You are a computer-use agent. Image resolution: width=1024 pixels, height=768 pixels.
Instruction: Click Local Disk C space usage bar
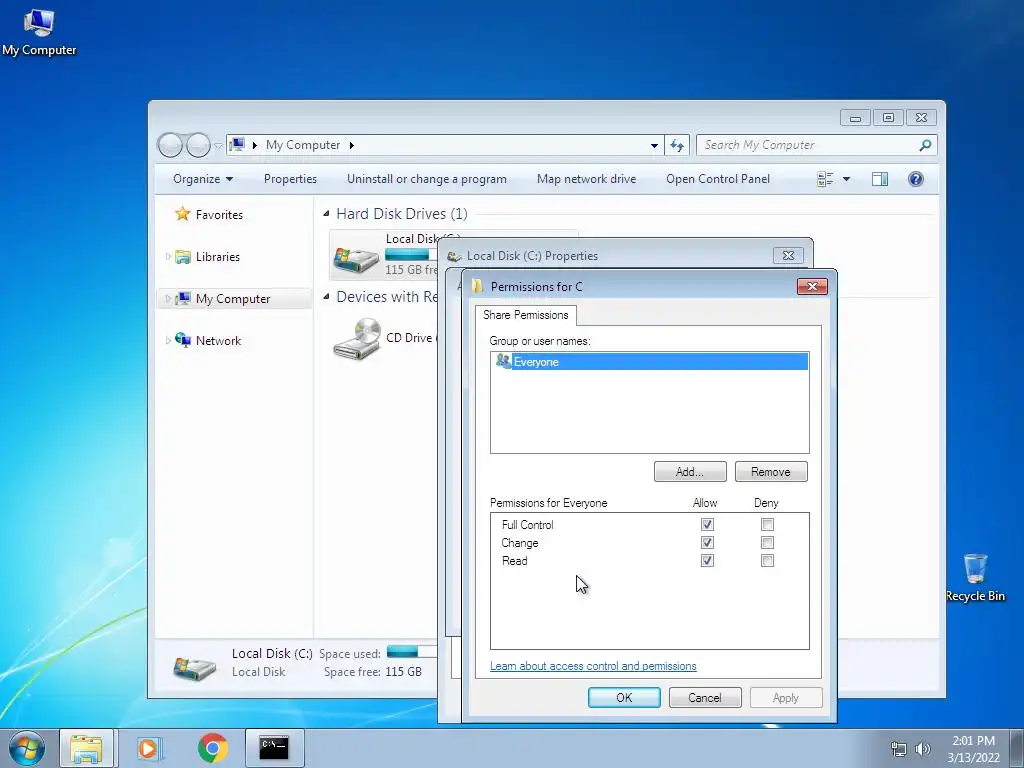[411, 255]
